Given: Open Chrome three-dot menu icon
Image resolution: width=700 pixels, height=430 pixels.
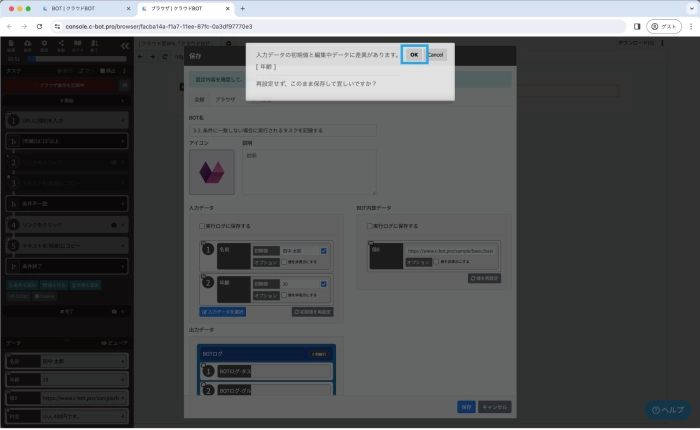Looking at the screenshot, I should pos(690,26).
